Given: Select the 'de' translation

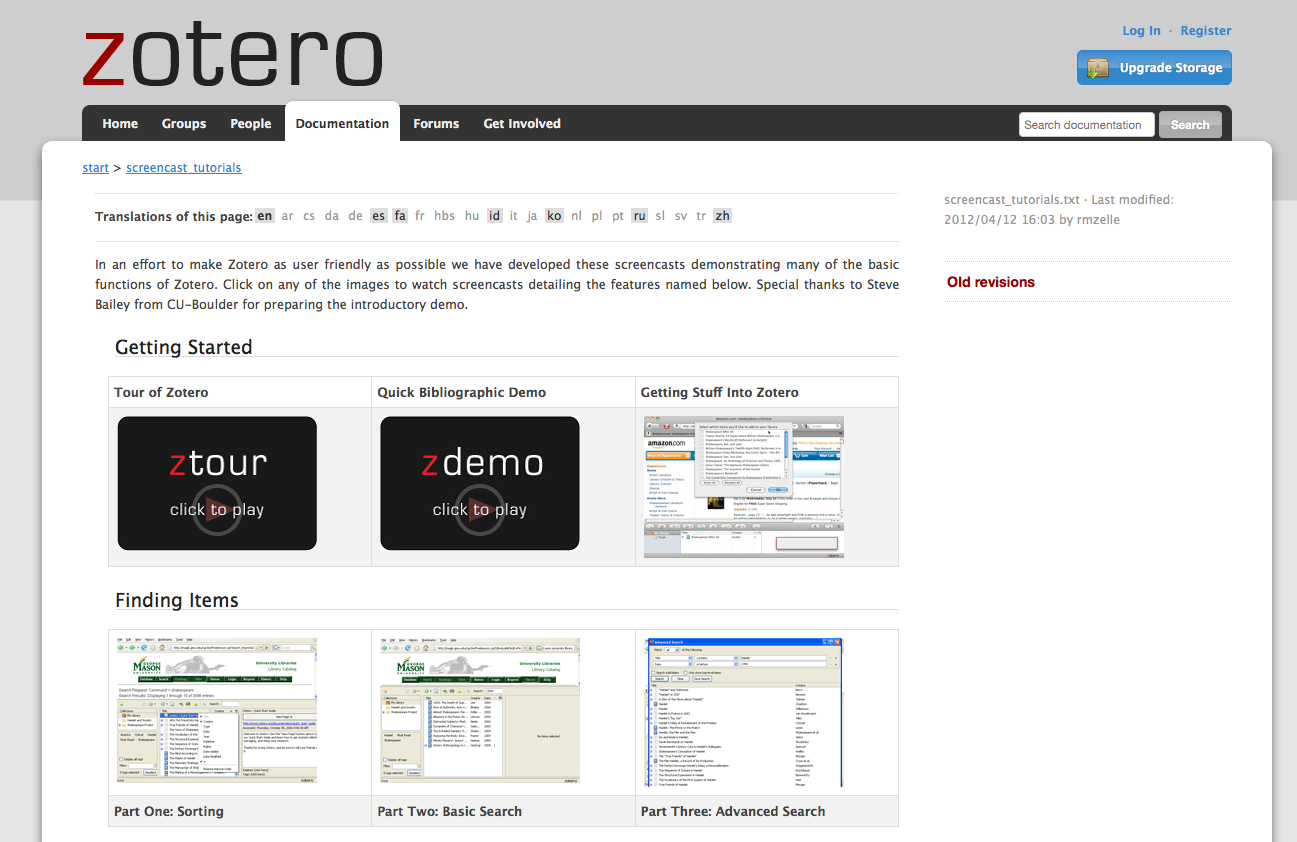Looking at the screenshot, I should [355, 216].
